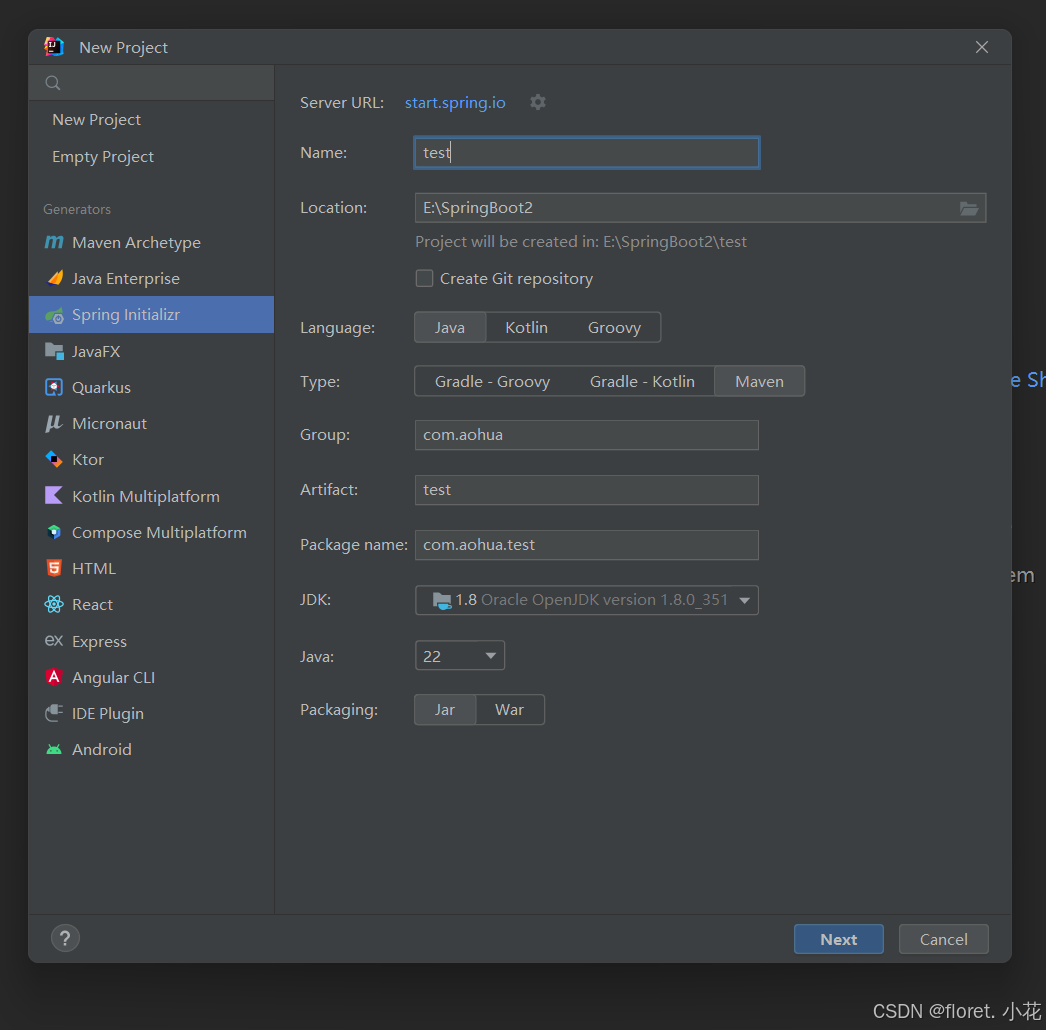Browse location with folder icon

pos(969,208)
